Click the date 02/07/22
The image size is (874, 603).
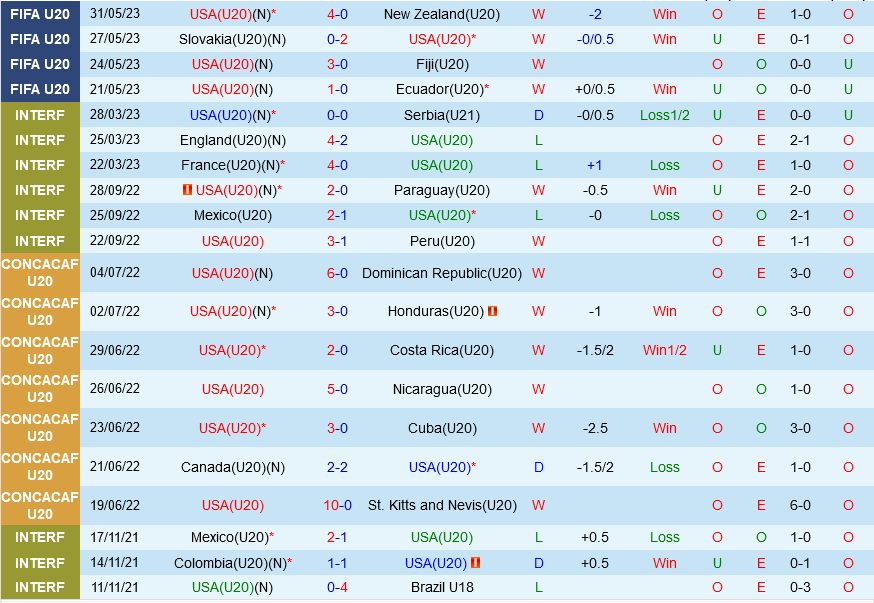coord(115,311)
